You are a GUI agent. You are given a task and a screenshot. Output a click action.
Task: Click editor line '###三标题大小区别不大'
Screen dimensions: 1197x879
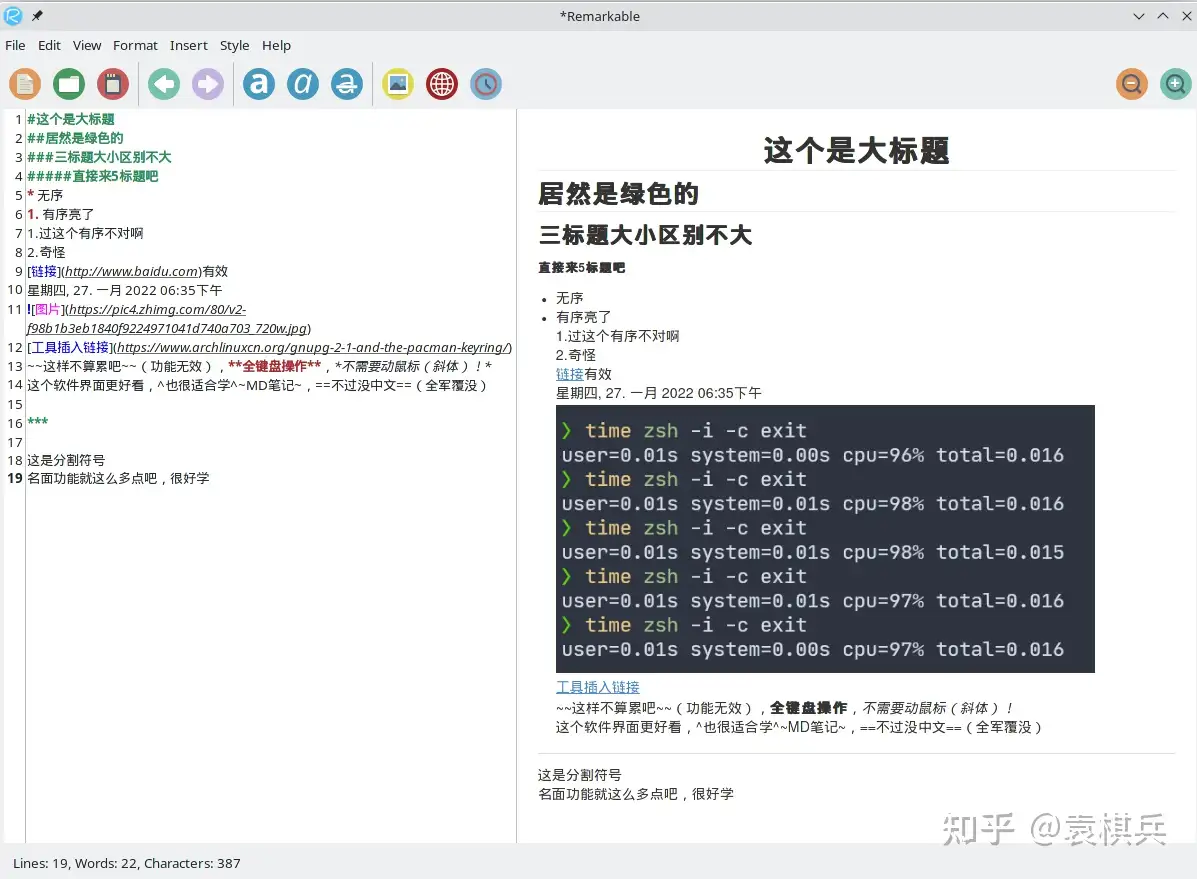(x=99, y=157)
